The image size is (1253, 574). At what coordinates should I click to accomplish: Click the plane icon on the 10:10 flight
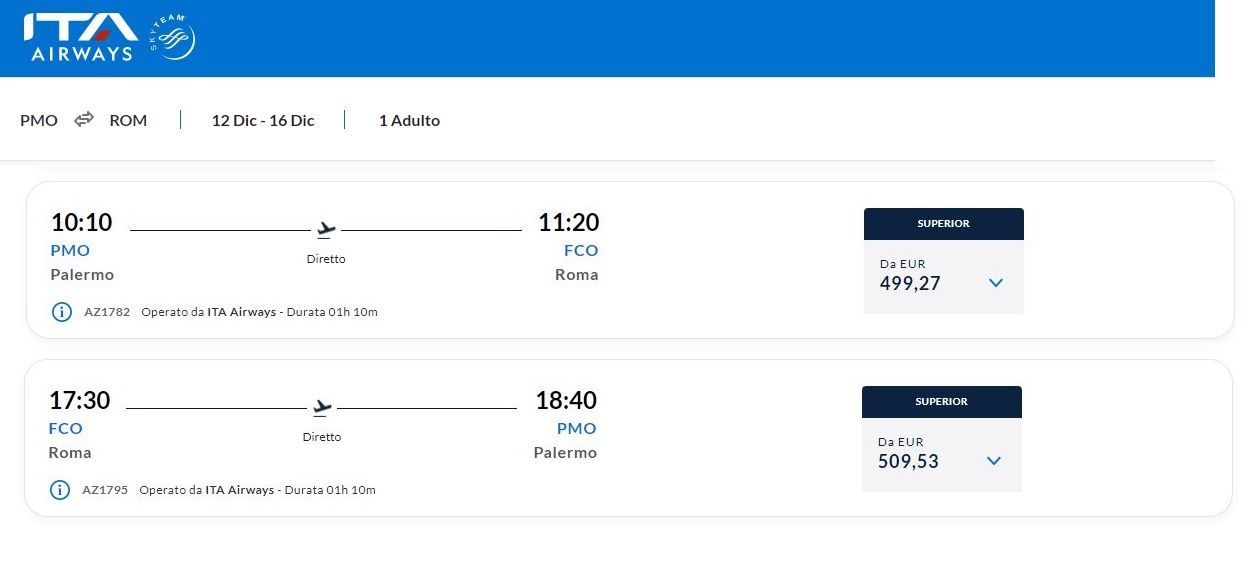pyautogui.click(x=325, y=230)
